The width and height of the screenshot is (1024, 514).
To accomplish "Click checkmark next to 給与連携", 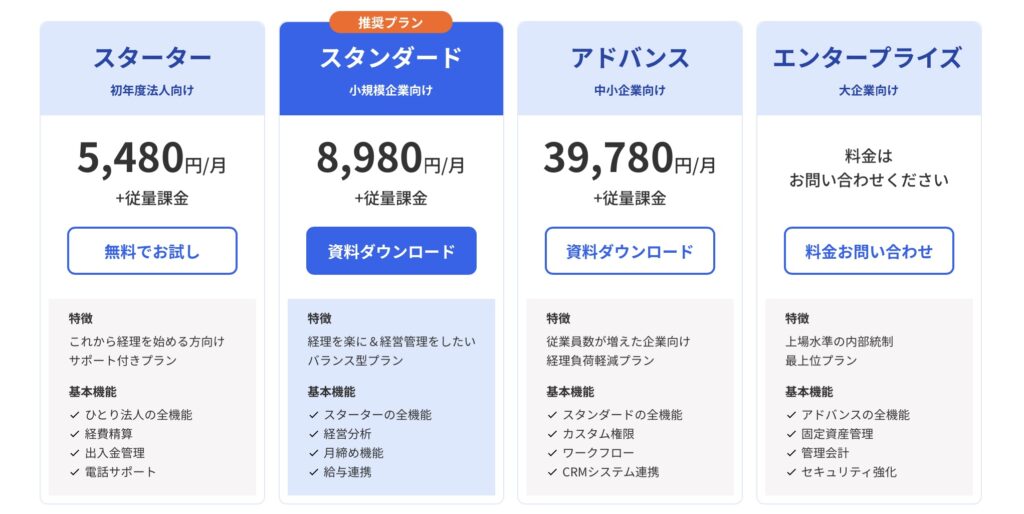I will [x=313, y=472].
